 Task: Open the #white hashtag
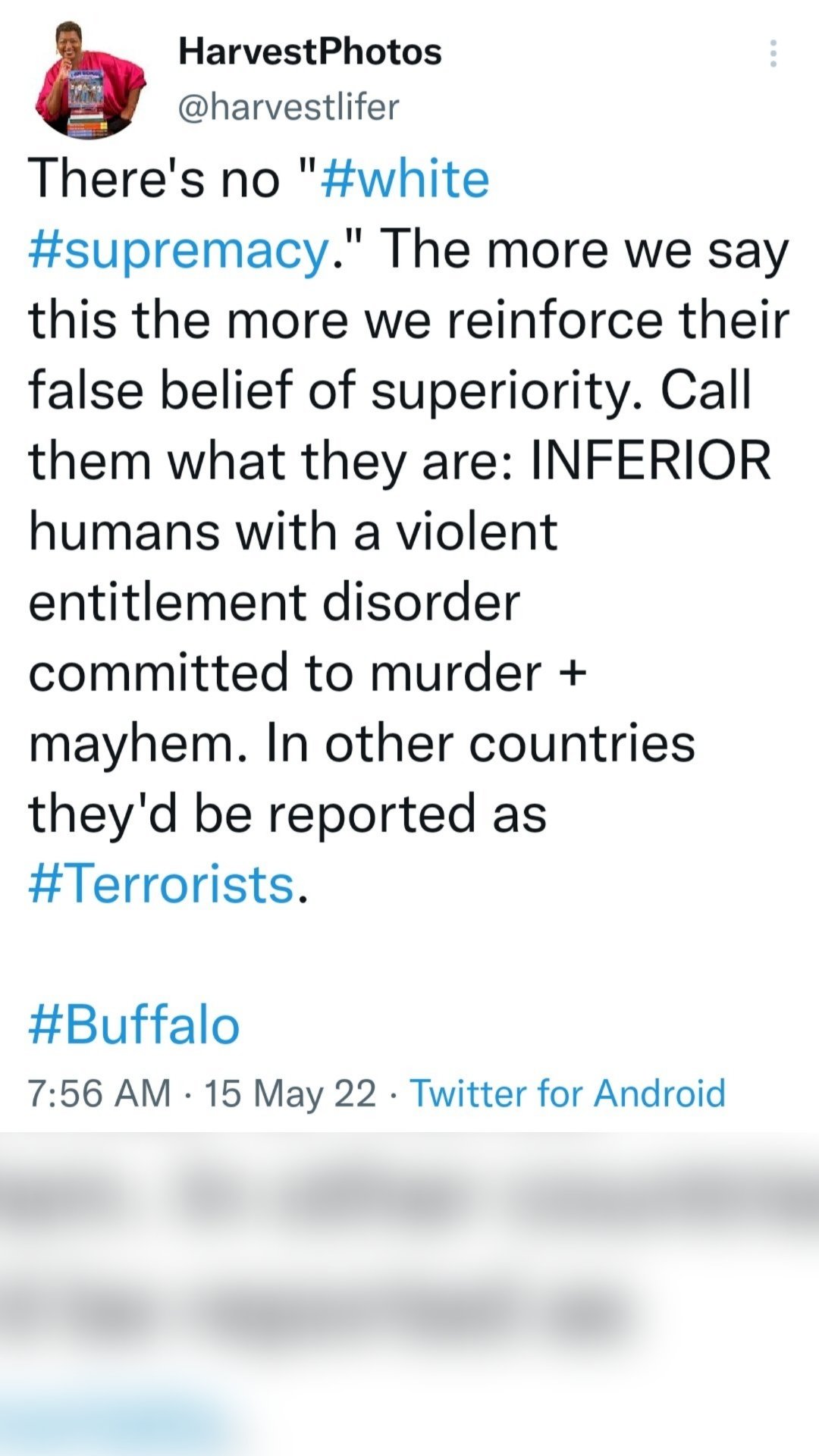pyautogui.click(x=406, y=180)
